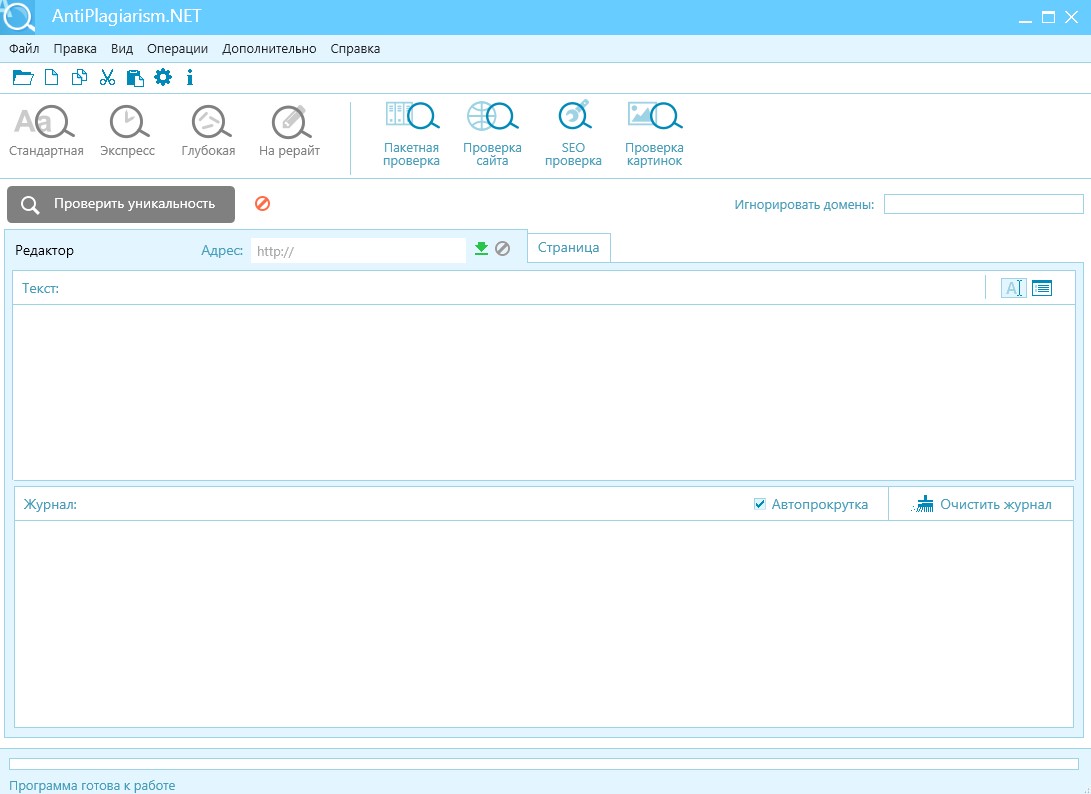Screen dimensions: 1091x794
Task: Click the bottom progress bar
Action: tap(544, 764)
